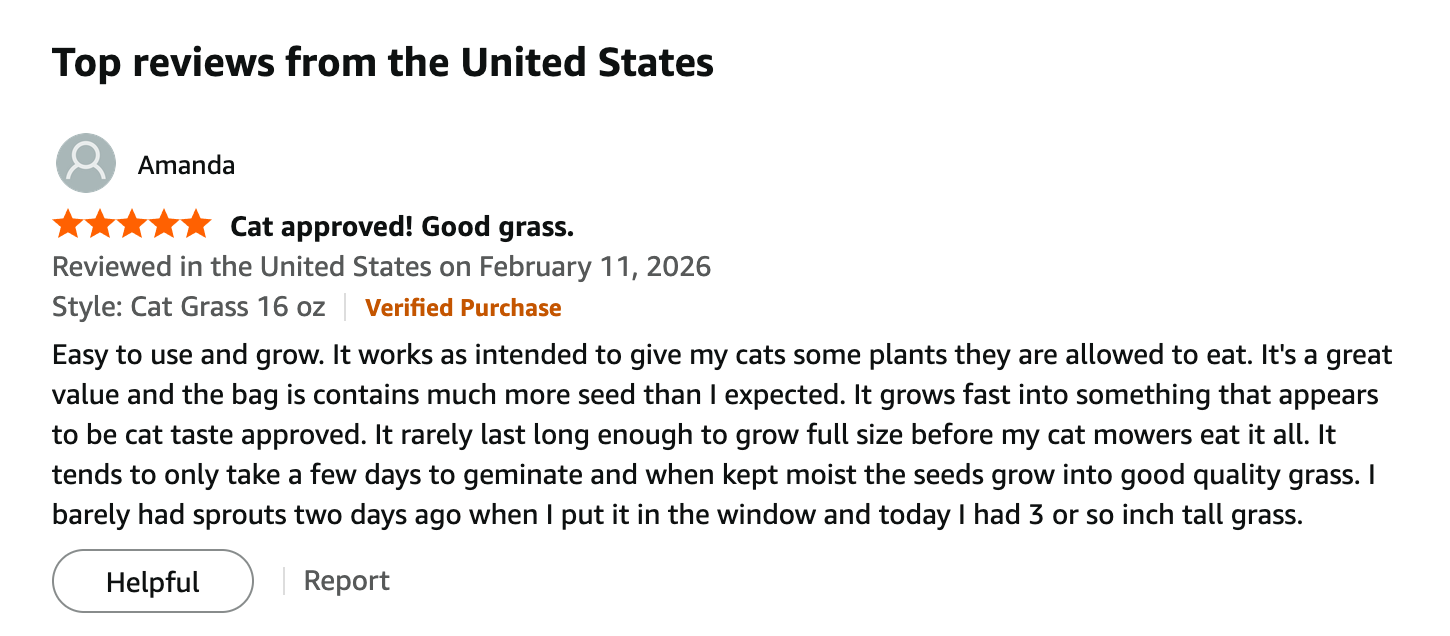Click the 'Style: Cat Grass 16 oz' text
The image size is (1450, 636).
point(189,307)
